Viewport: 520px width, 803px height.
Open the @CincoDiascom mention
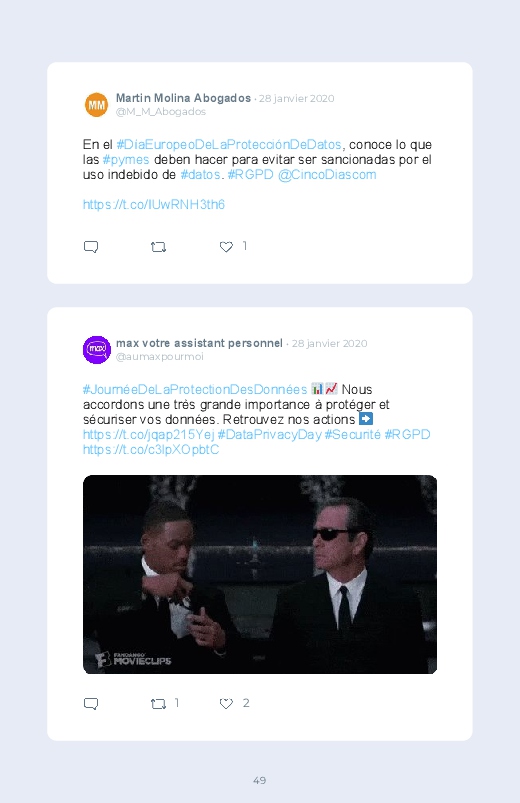pos(327,175)
